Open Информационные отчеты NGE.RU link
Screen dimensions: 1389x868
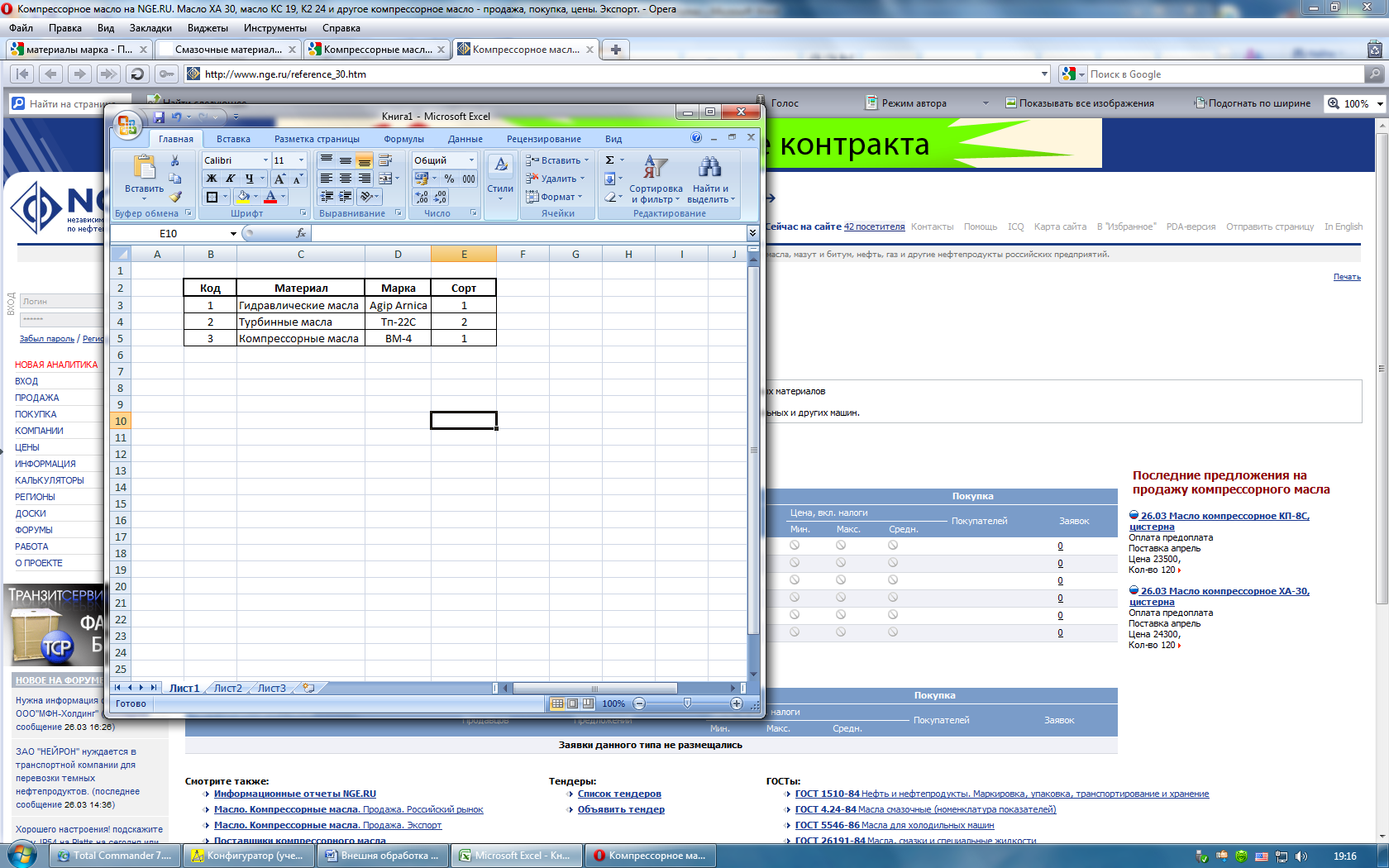(295, 794)
